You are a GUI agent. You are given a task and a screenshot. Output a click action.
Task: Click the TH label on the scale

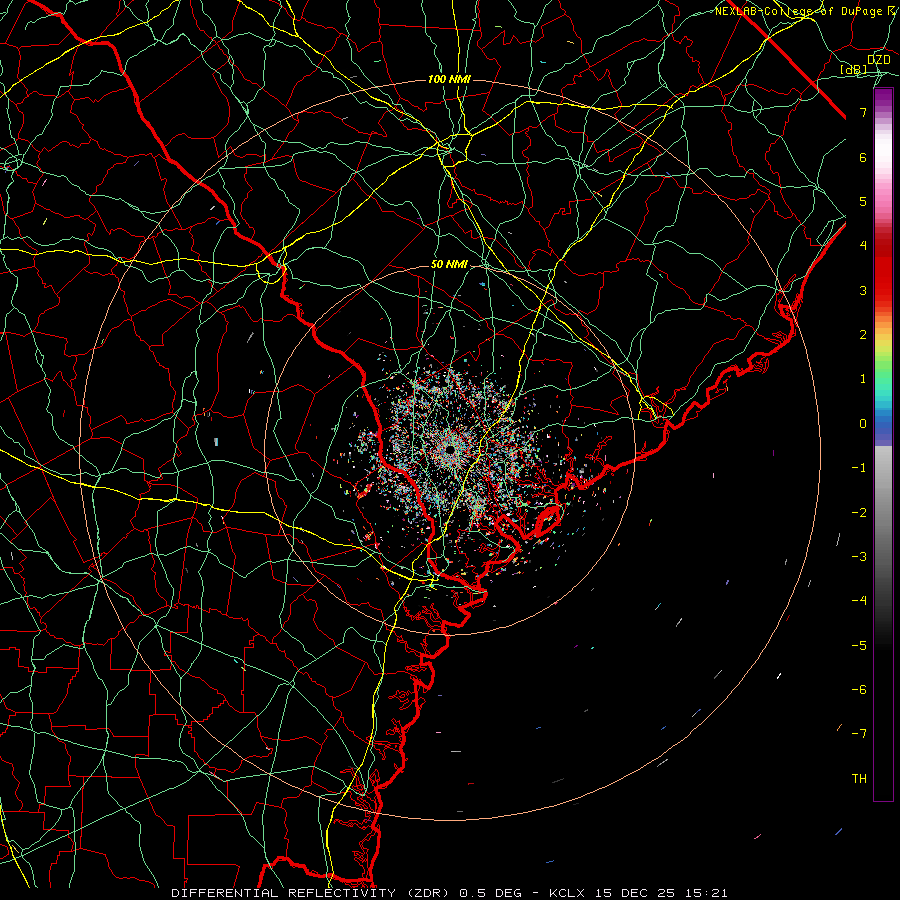point(859,779)
